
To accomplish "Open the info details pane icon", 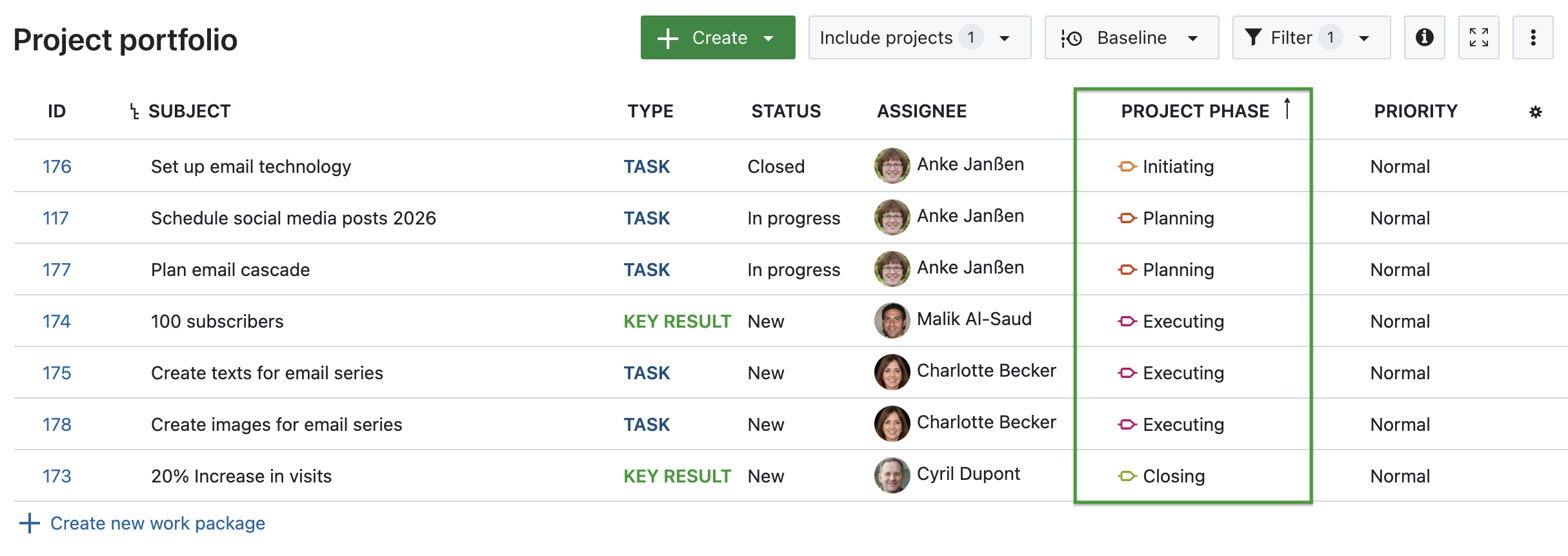I will (1424, 38).
